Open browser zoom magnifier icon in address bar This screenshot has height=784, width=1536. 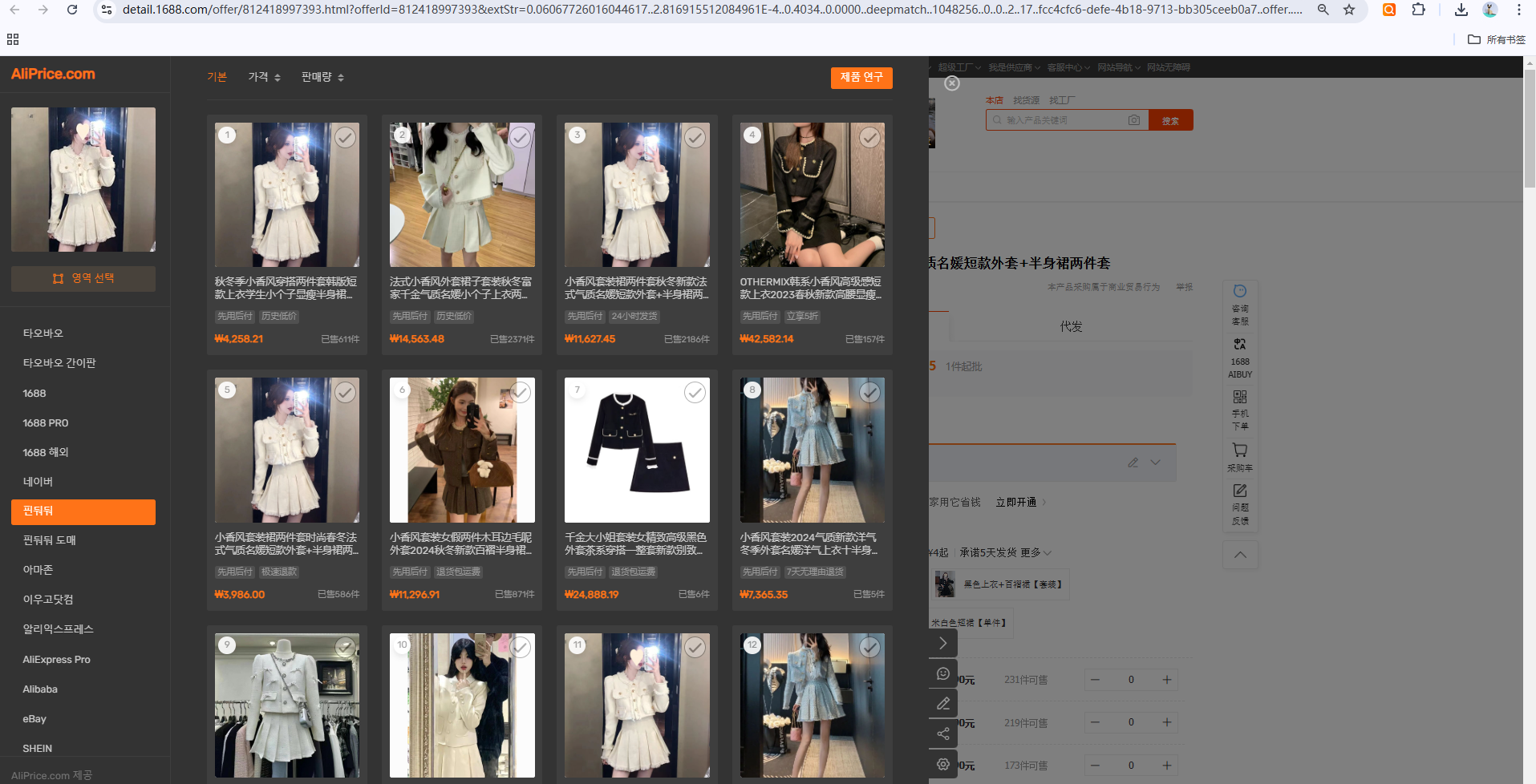pyautogui.click(x=1323, y=10)
